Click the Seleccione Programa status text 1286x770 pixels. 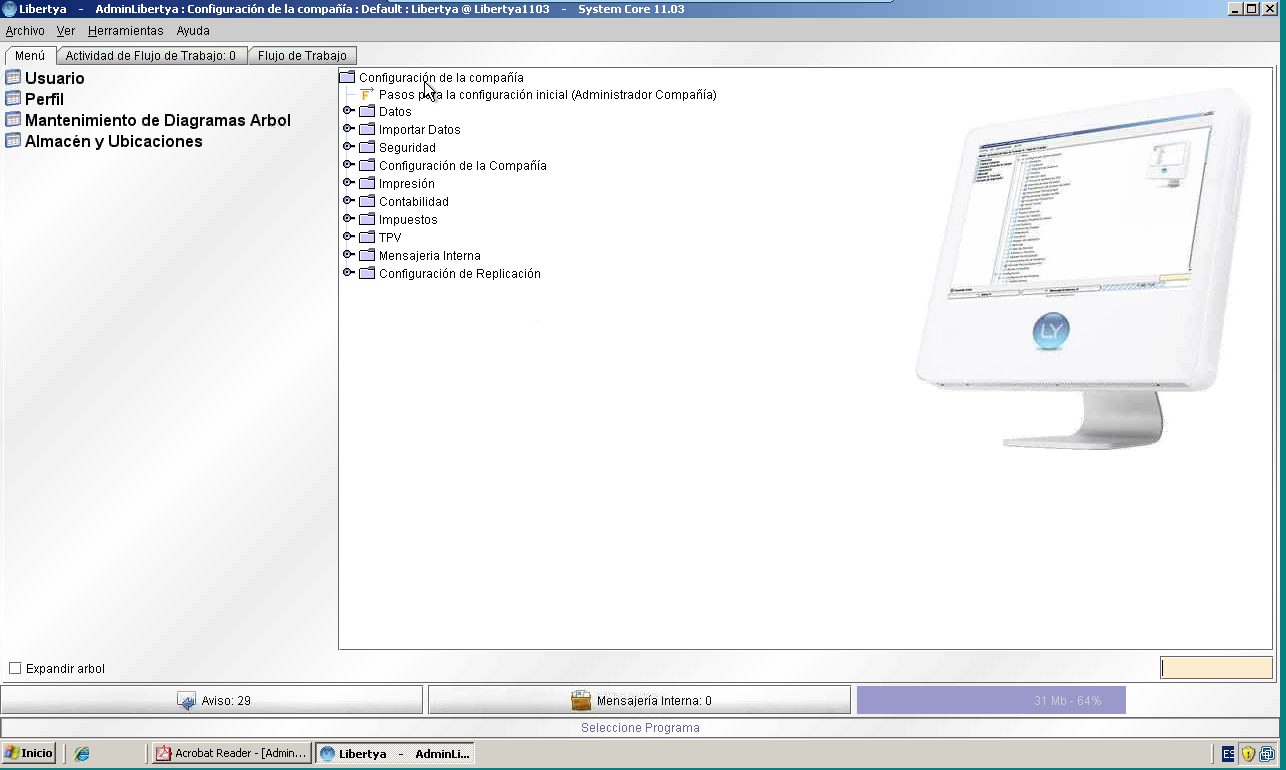[x=640, y=728]
